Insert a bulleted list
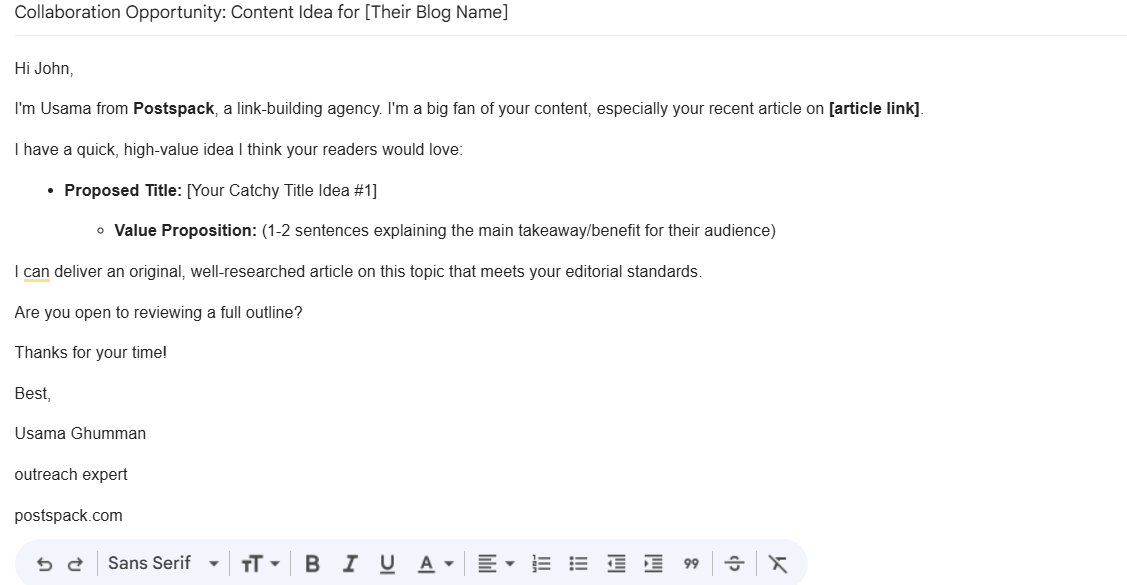Viewport: 1127px width, 585px height. click(578, 564)
